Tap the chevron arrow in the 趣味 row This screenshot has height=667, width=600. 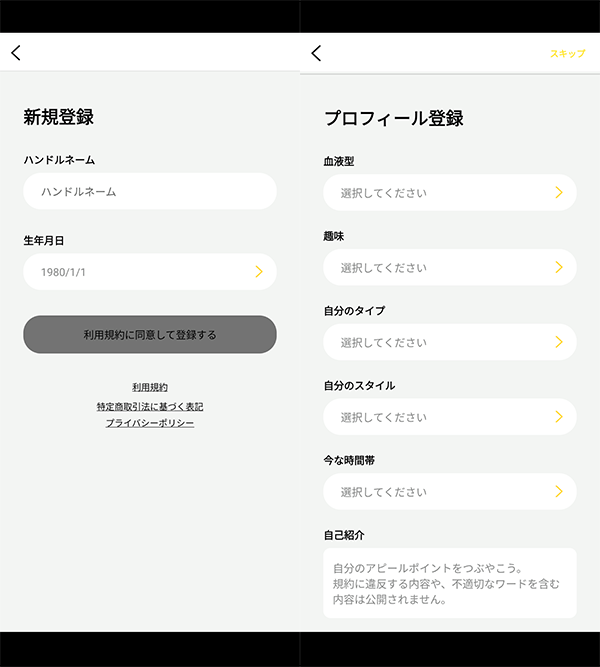pos(559,267)
